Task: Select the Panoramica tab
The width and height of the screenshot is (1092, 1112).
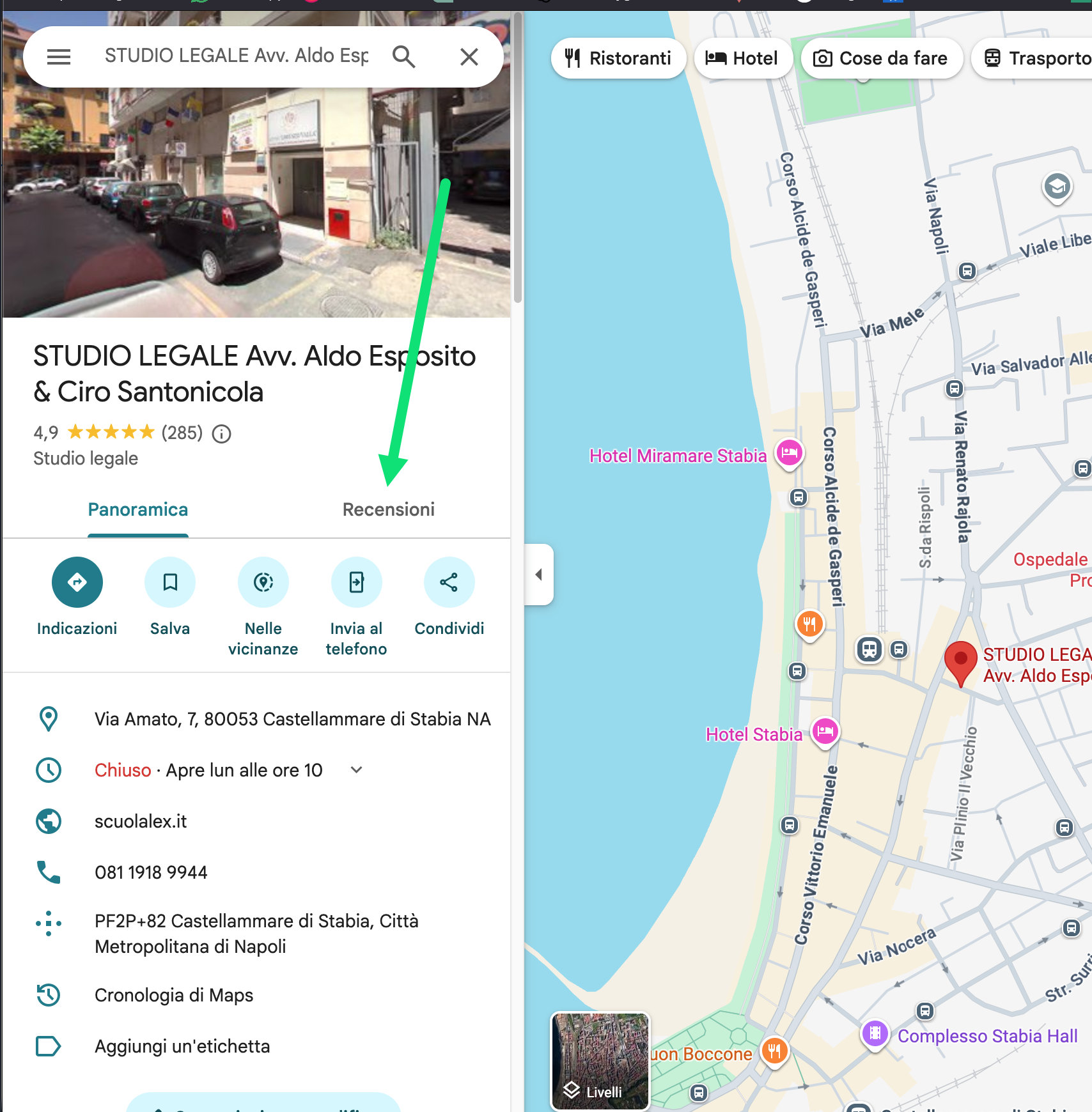Action: pyautogui.click(x=138, y=509)
